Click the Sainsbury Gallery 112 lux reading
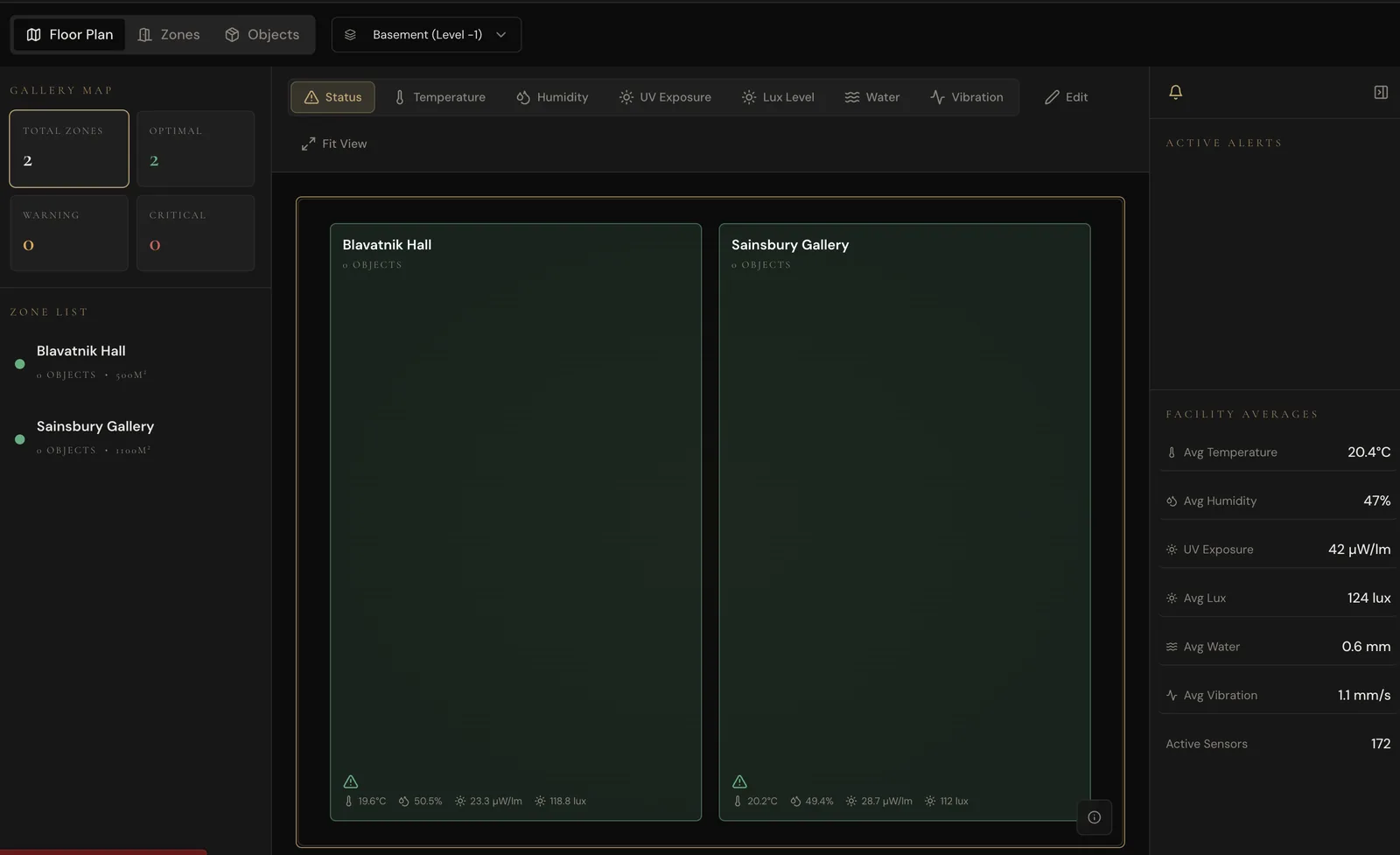The height and width of the screenshot is (855, 1400). [946, 801]
